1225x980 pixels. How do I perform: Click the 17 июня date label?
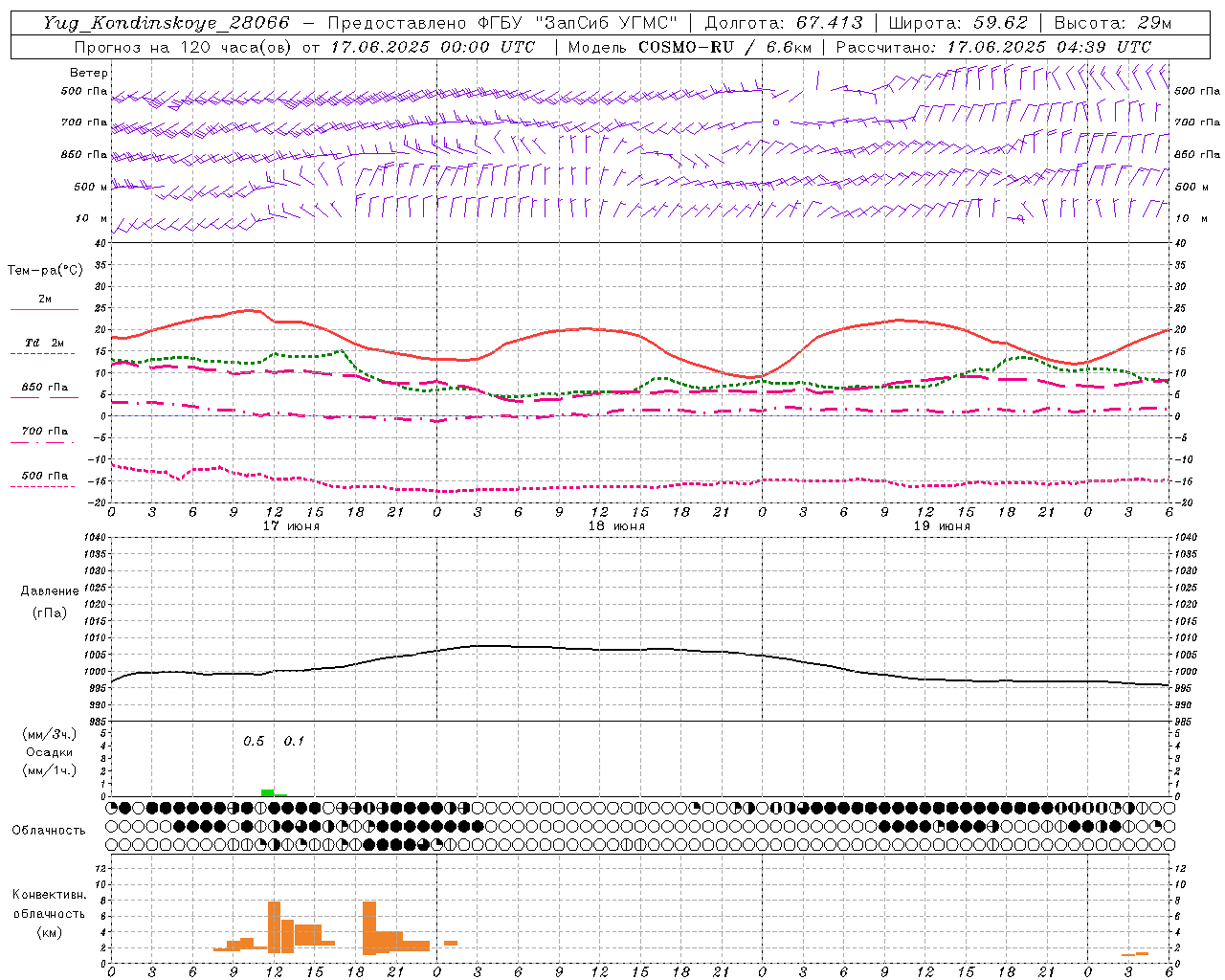[291, 526]
